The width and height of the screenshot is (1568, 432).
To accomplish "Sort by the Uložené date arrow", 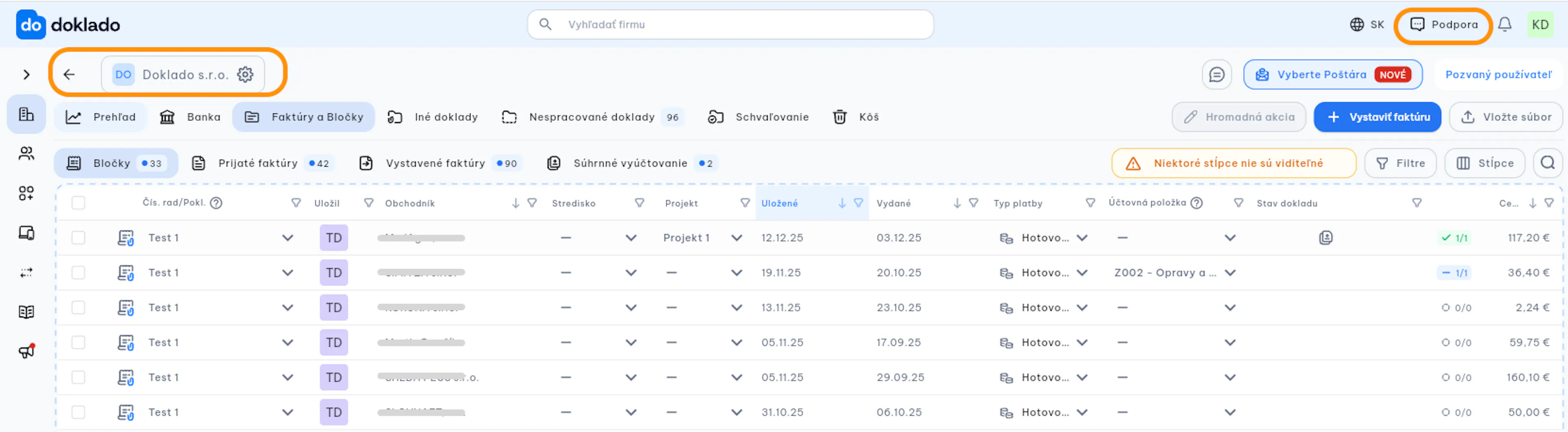I will point(842,203).
